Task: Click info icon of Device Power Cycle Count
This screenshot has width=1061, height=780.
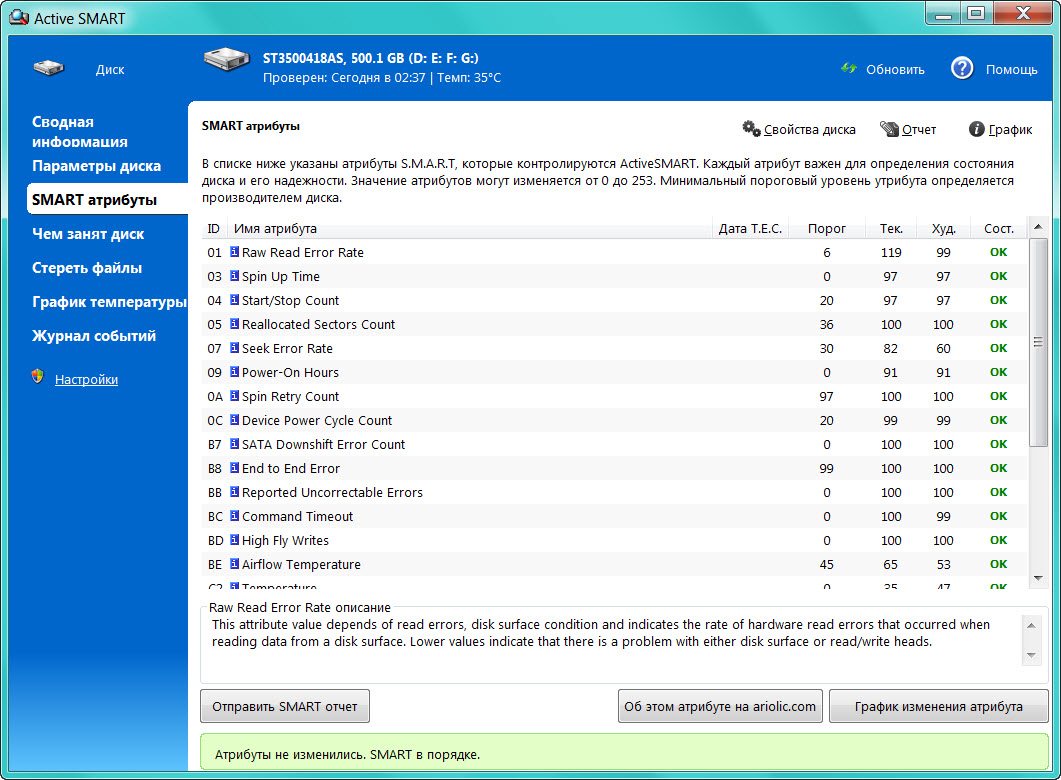Action: tap(234, 419)
